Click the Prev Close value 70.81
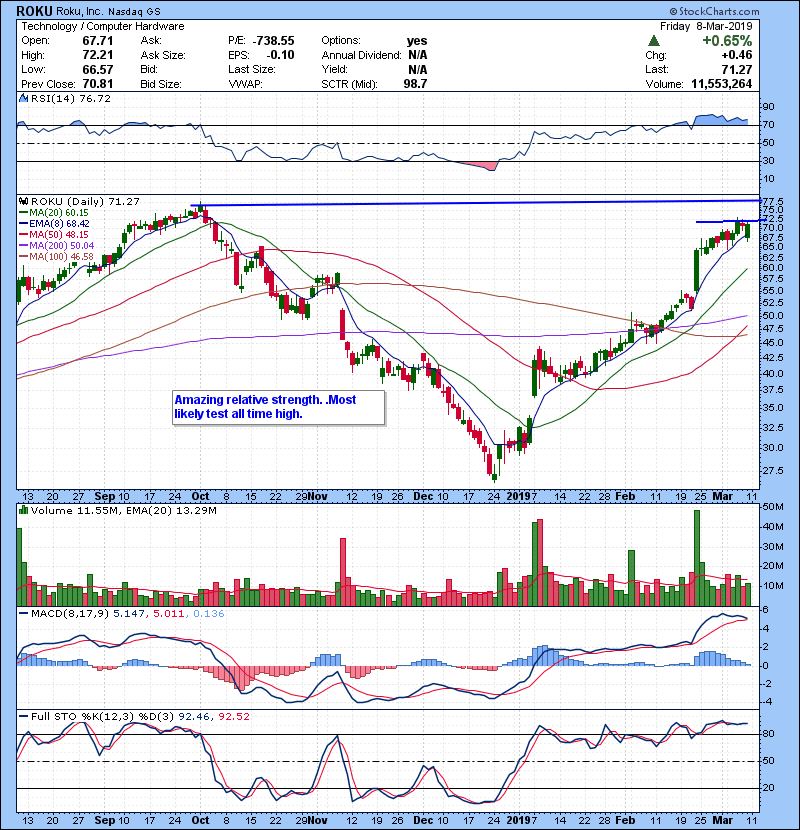This screenshot has width=800, height=830. (97, 84)
